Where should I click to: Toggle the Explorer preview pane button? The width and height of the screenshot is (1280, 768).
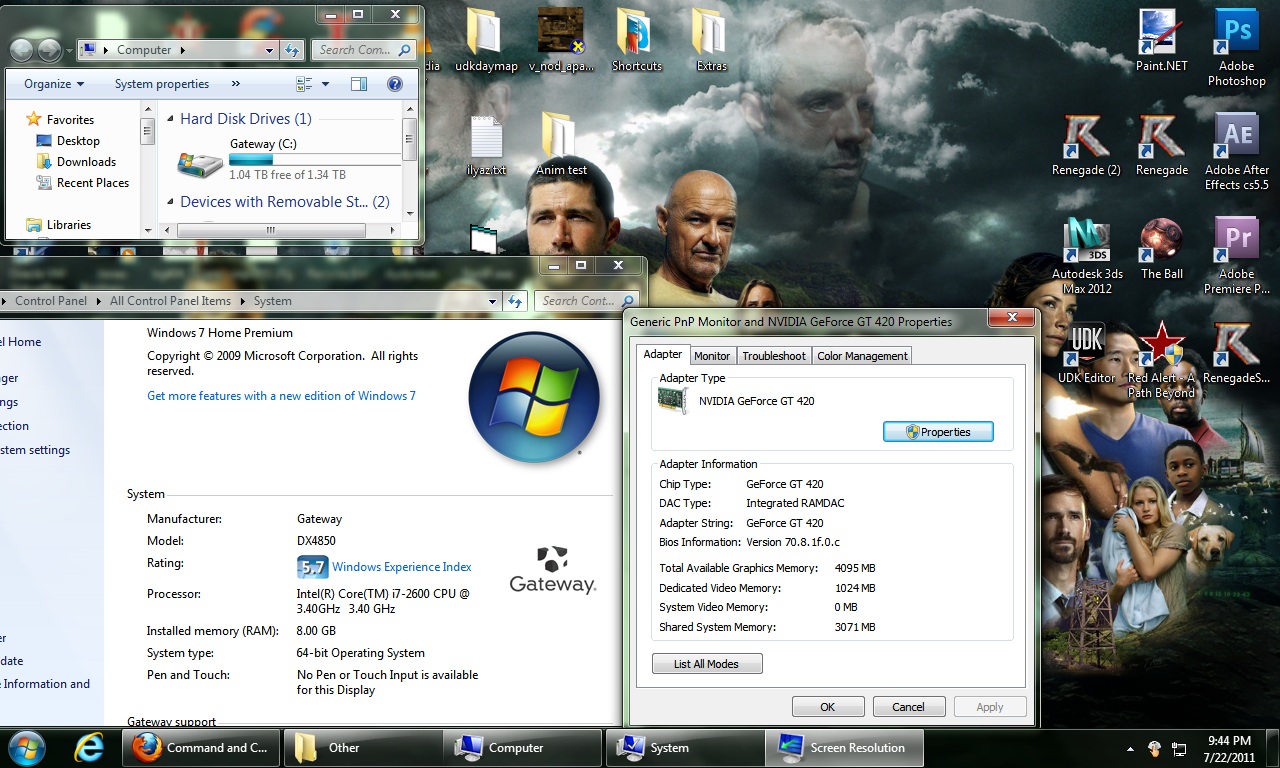point(359,84)
